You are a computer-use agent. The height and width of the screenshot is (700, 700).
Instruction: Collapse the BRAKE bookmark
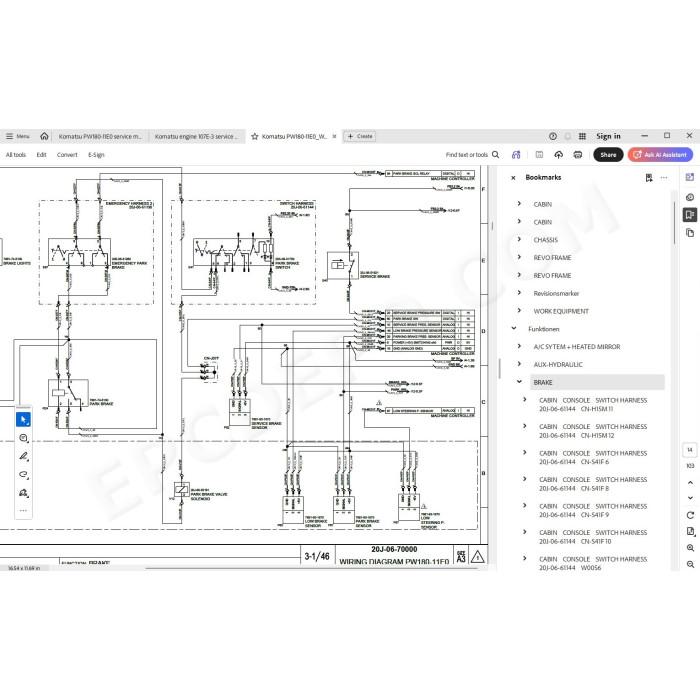[519, 382]
